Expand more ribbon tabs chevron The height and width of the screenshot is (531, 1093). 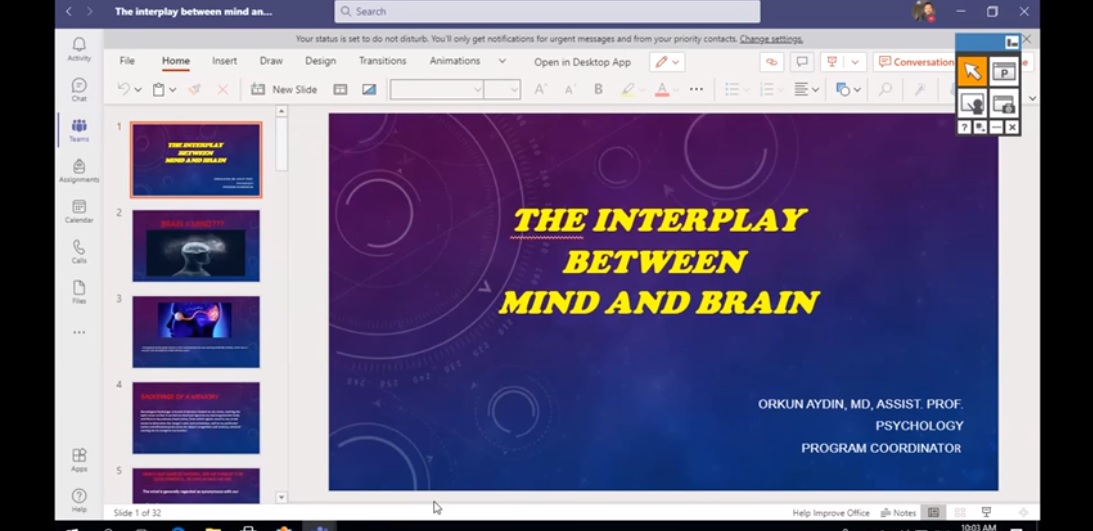tap(502, 61)
